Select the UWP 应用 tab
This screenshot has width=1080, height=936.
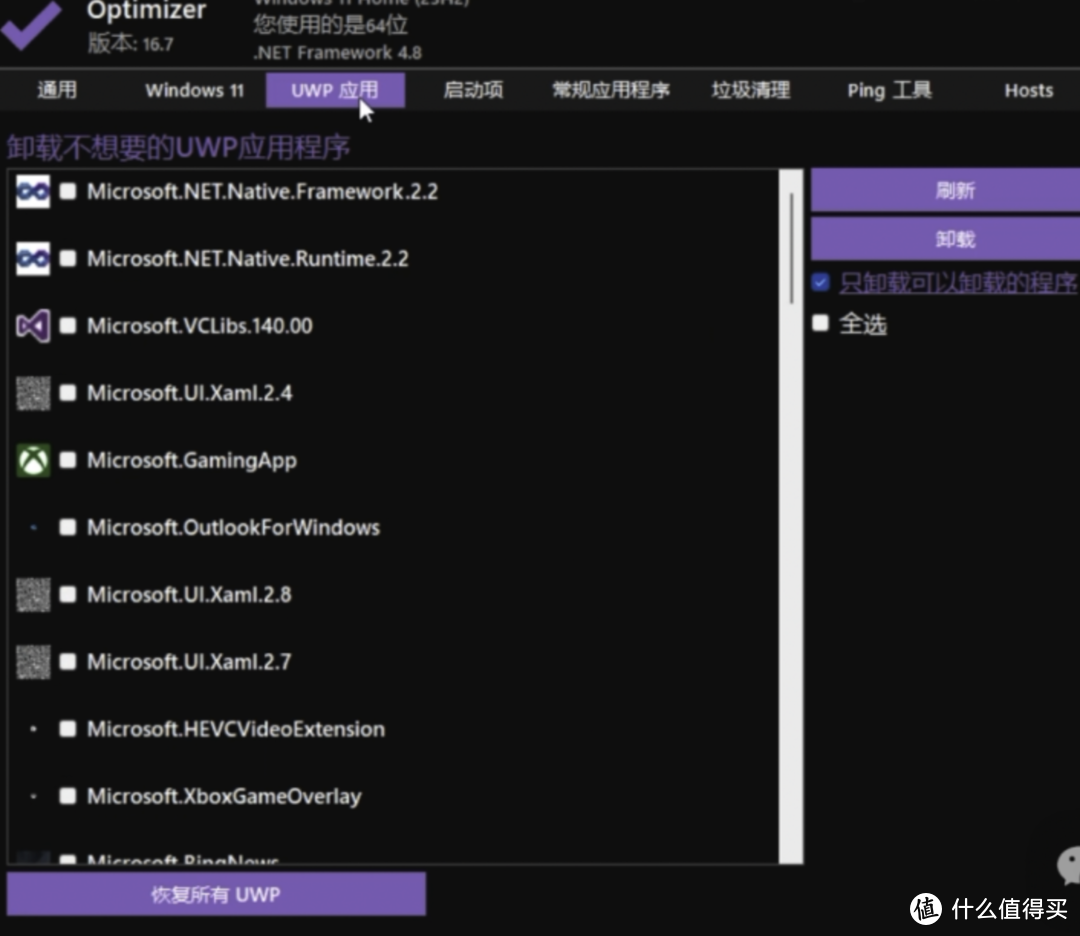(335, 90)
